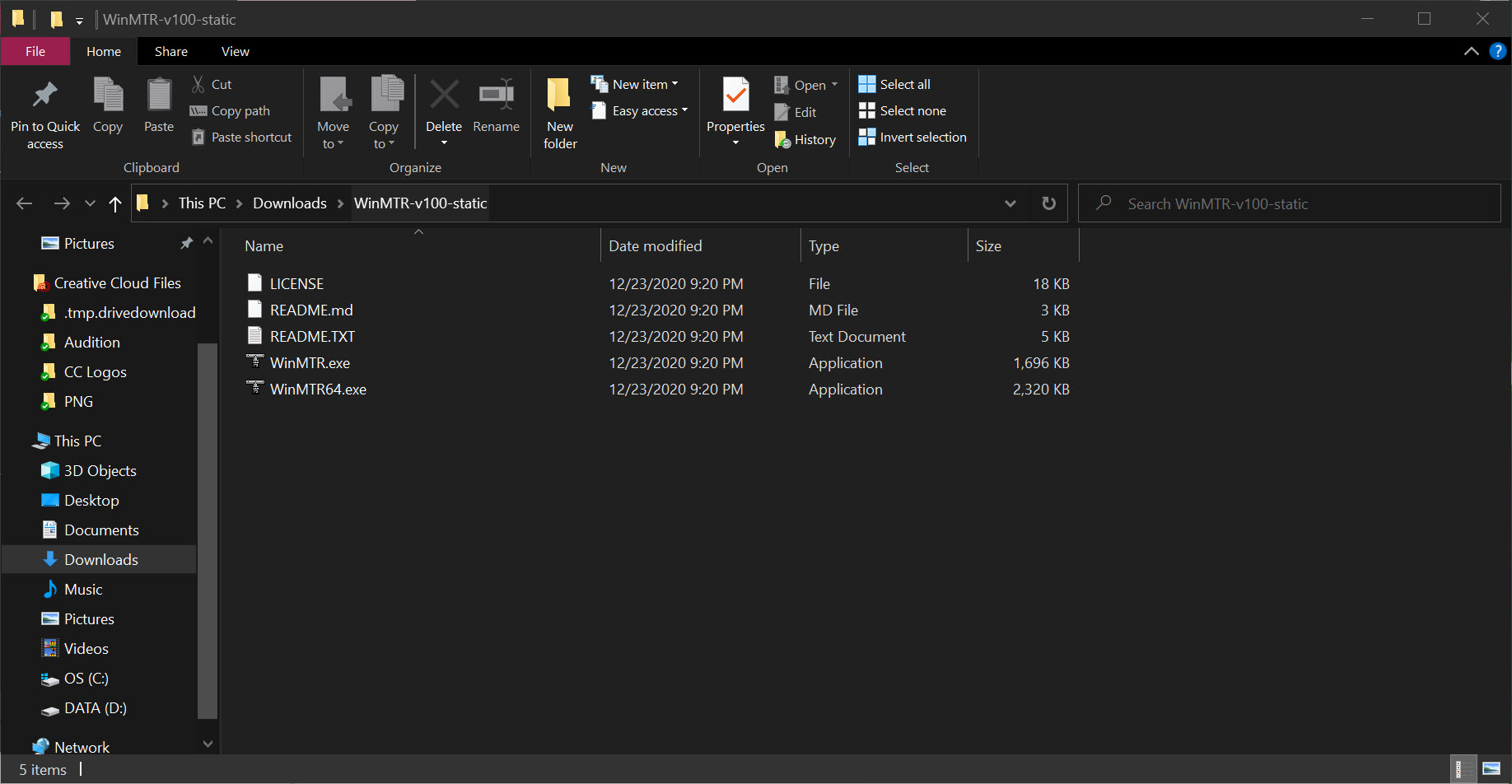Click the Pin to Quick access icon
1512x784 pixels.
coord(44,96)
